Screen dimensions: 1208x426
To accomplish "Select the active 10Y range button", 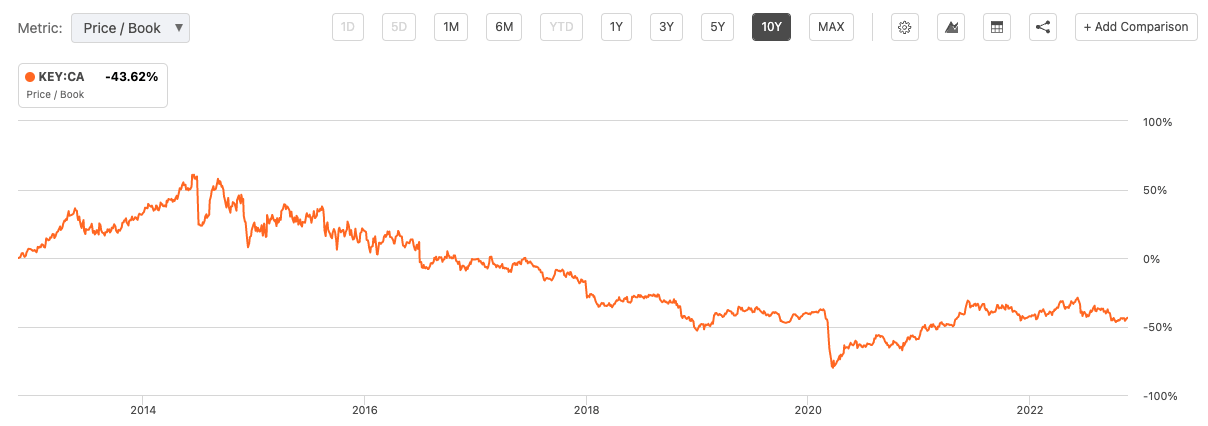I will coord(771,27).
